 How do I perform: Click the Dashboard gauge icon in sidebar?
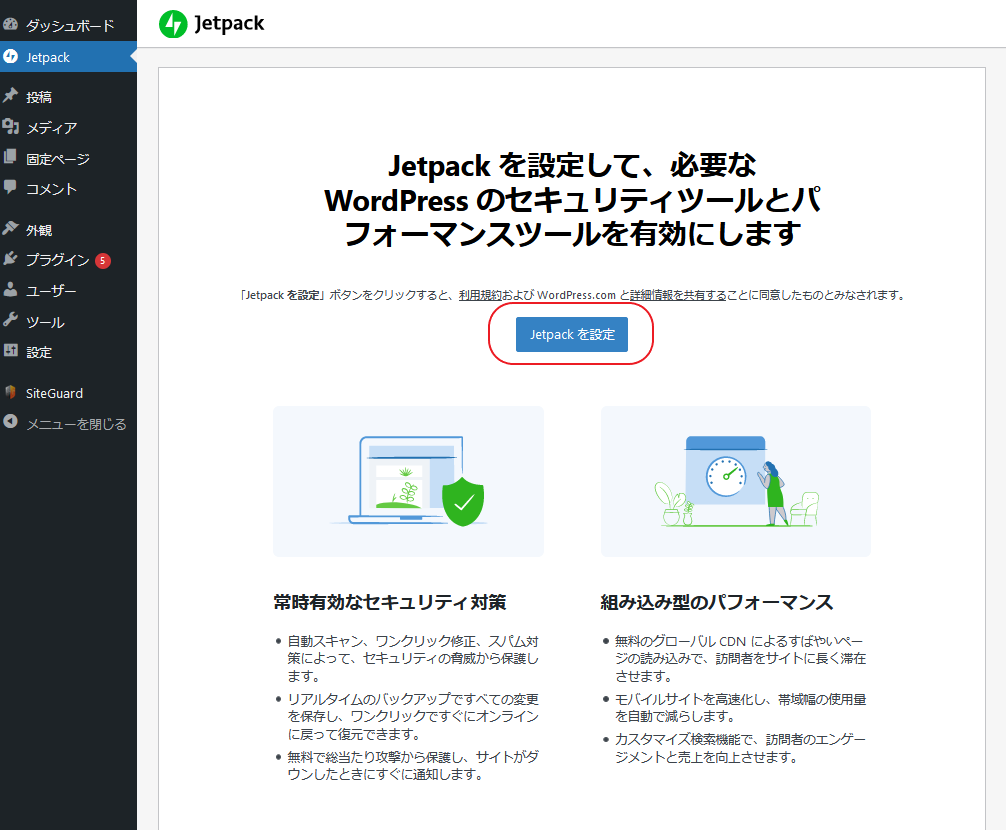(11, 25)
